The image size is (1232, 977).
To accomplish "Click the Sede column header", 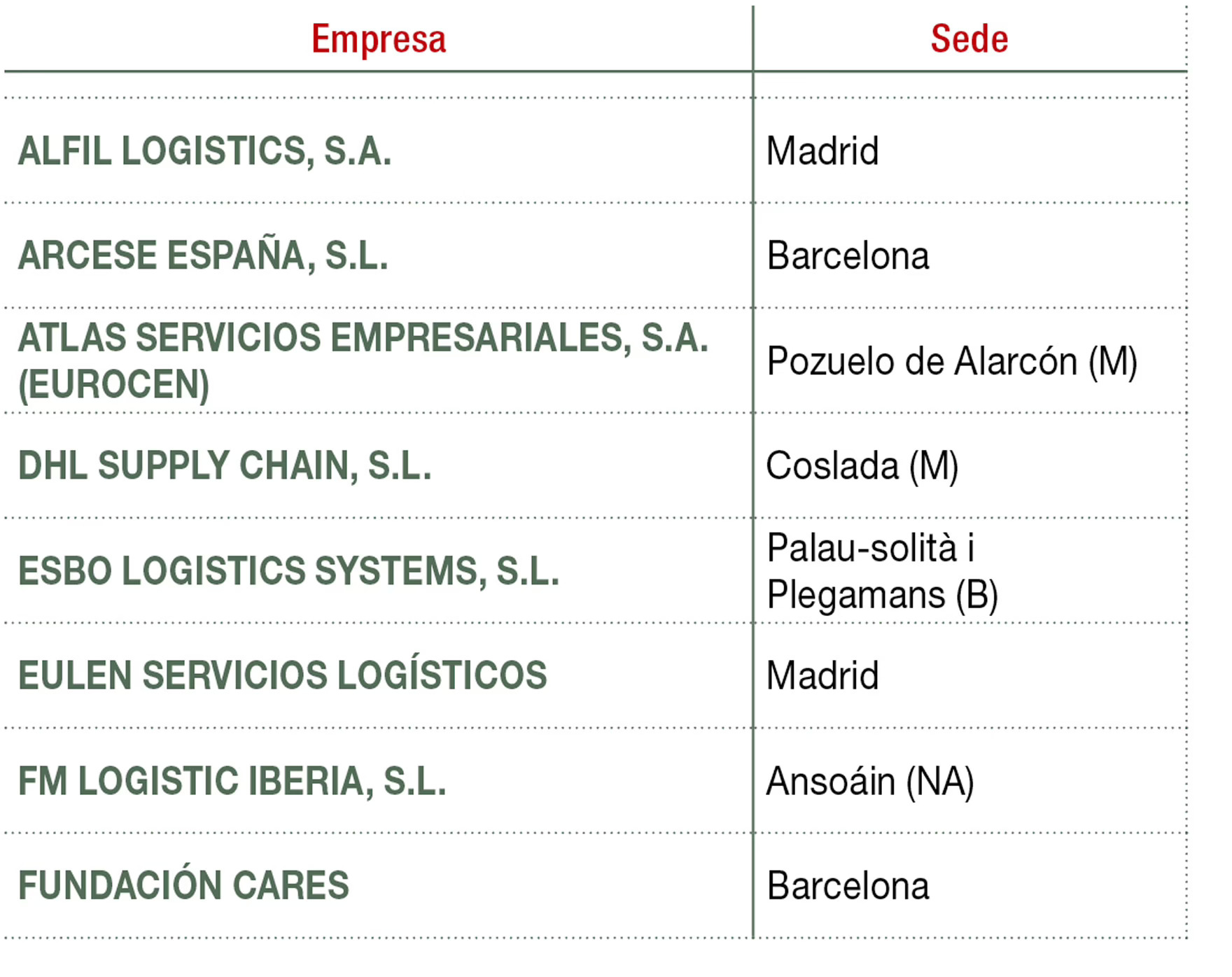I will 969,39.
